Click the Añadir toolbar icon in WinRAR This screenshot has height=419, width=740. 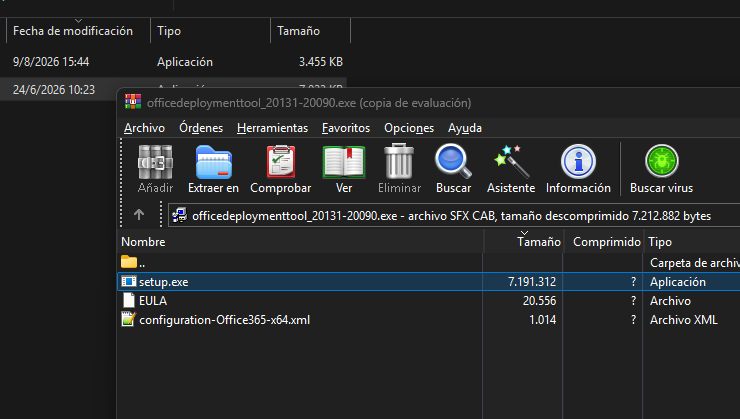[x=155, y=162]
